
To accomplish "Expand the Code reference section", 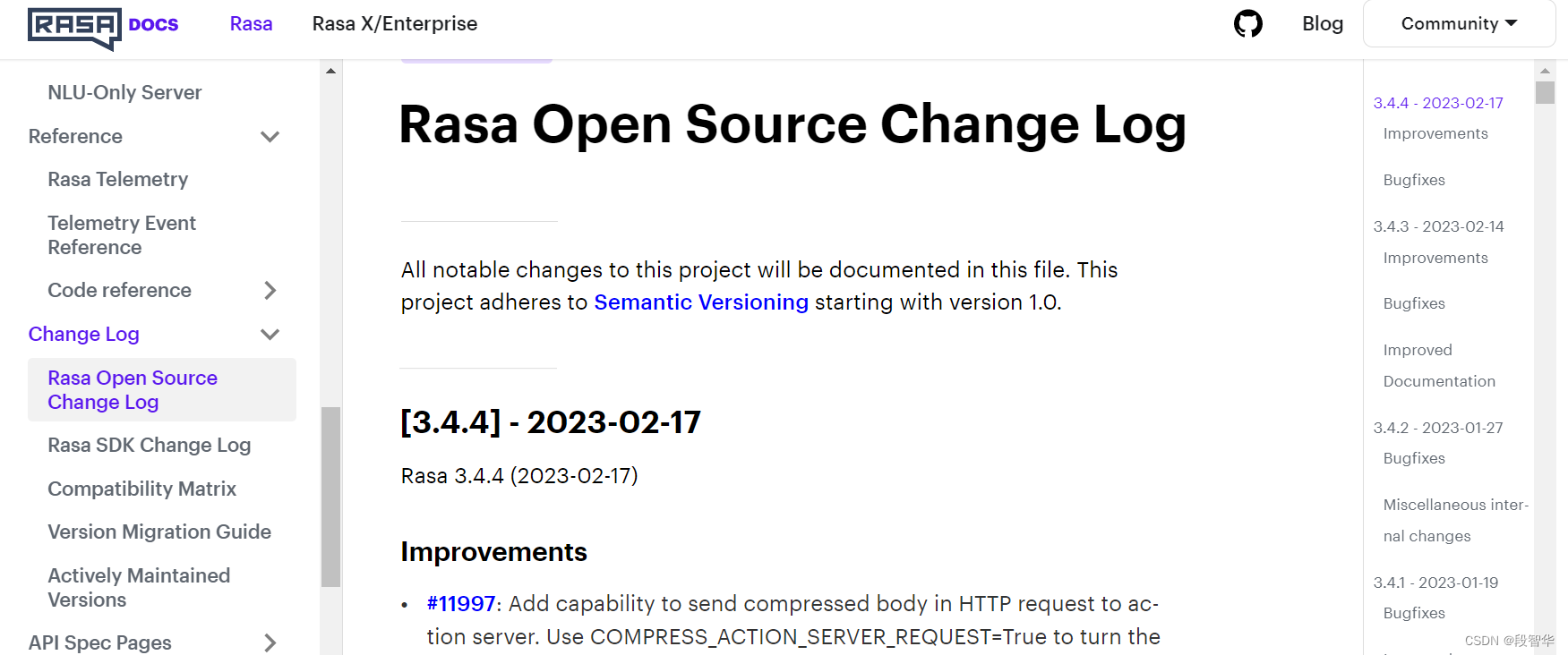I will pos(270,291).
